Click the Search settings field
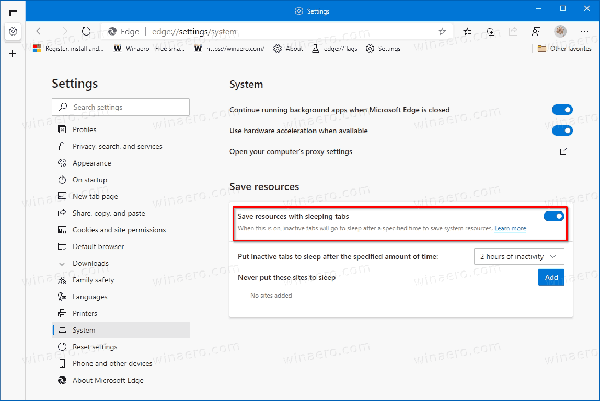The width and height of the screenshot is (600, 401). tap(121, 107)
